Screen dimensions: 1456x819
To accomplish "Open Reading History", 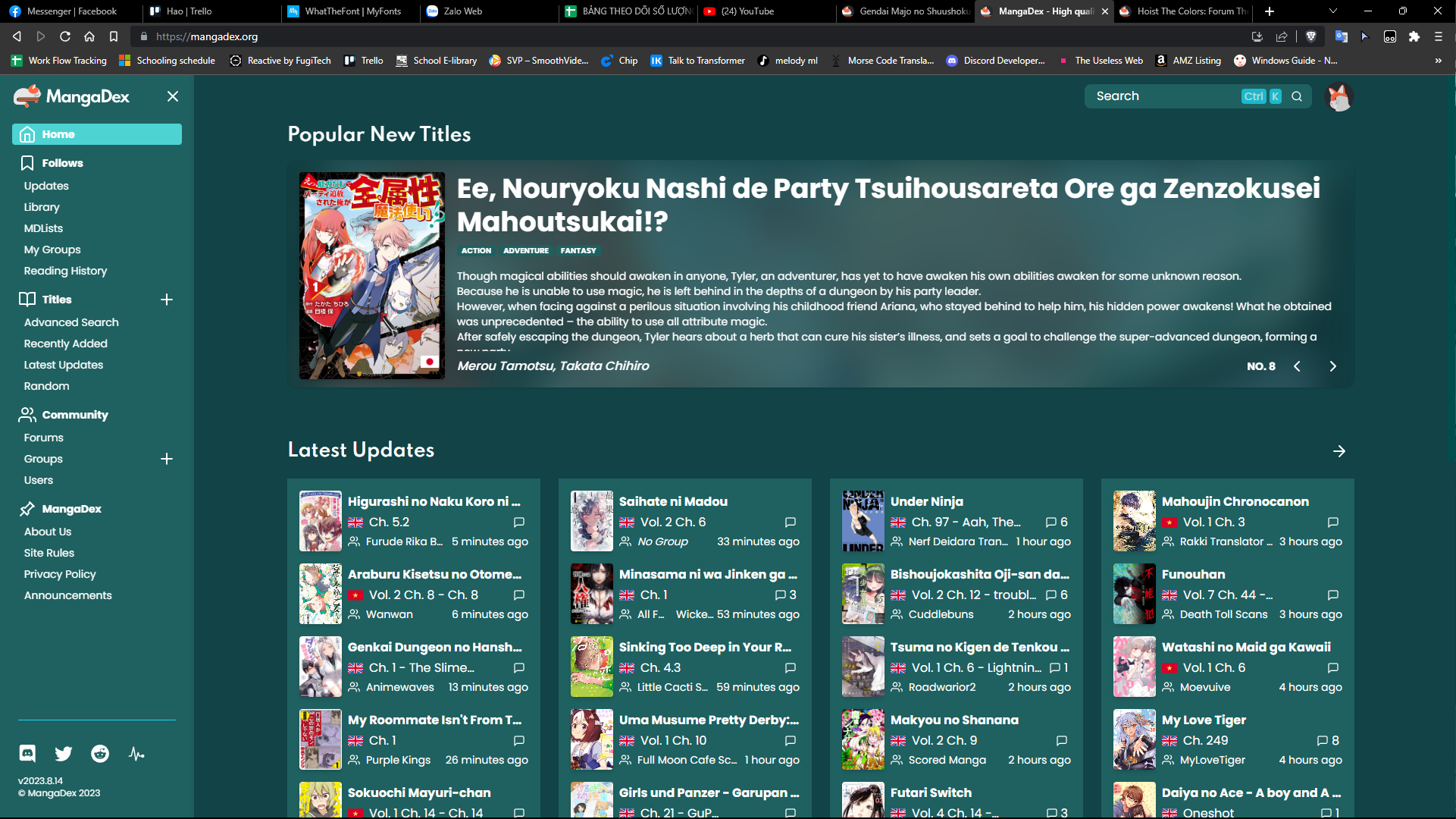I will coord(65,271).
